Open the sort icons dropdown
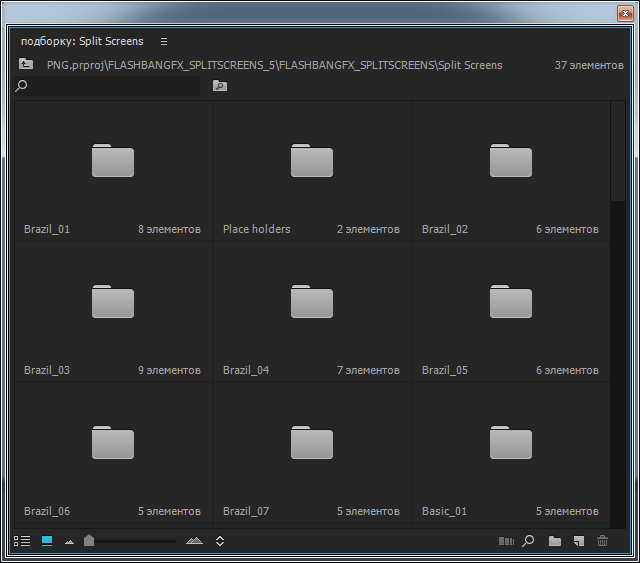 (220, 541)
